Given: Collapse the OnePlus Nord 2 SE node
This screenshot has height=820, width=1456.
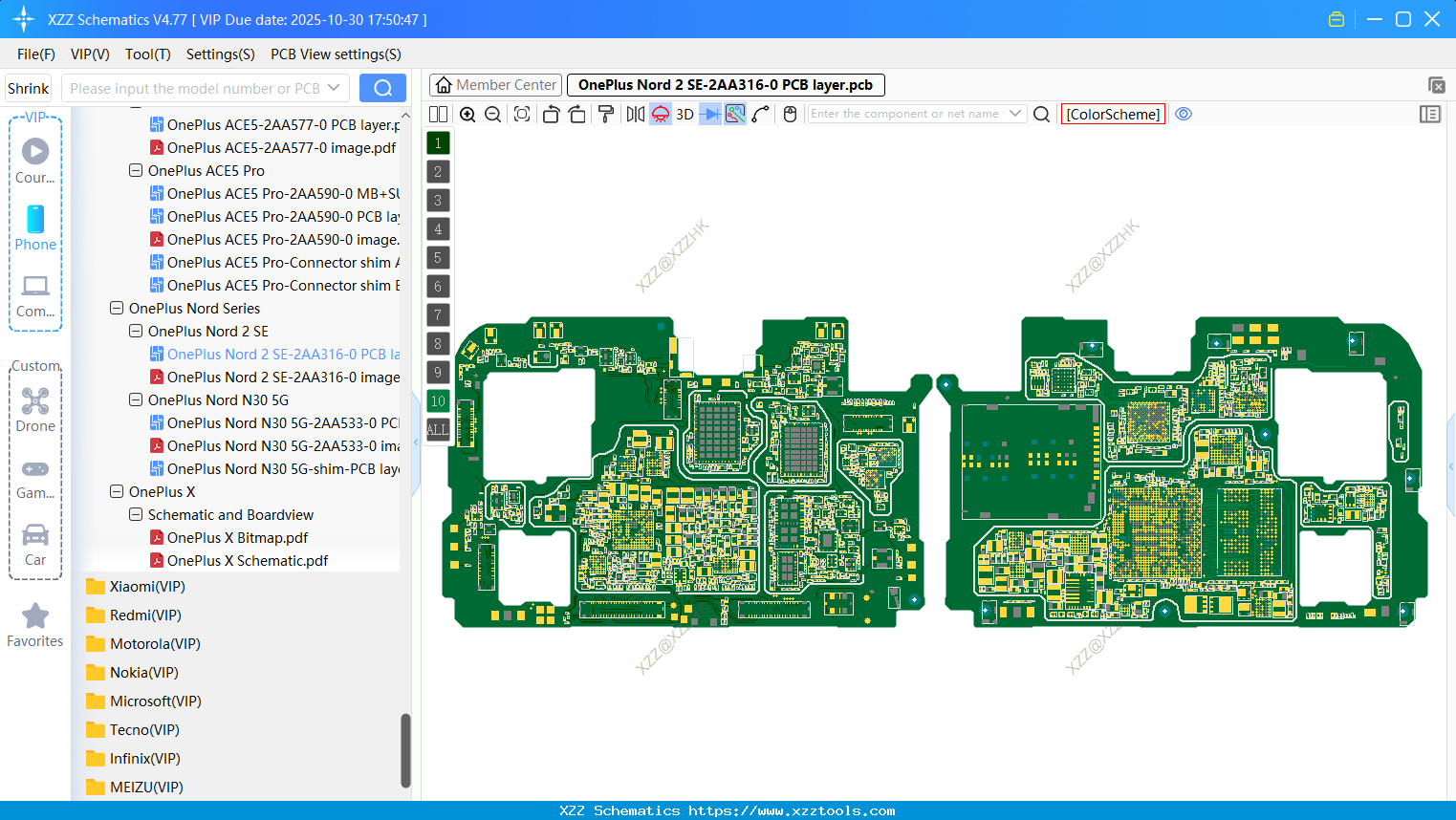Looking at the screenshot, I should [x=135, y=331].
